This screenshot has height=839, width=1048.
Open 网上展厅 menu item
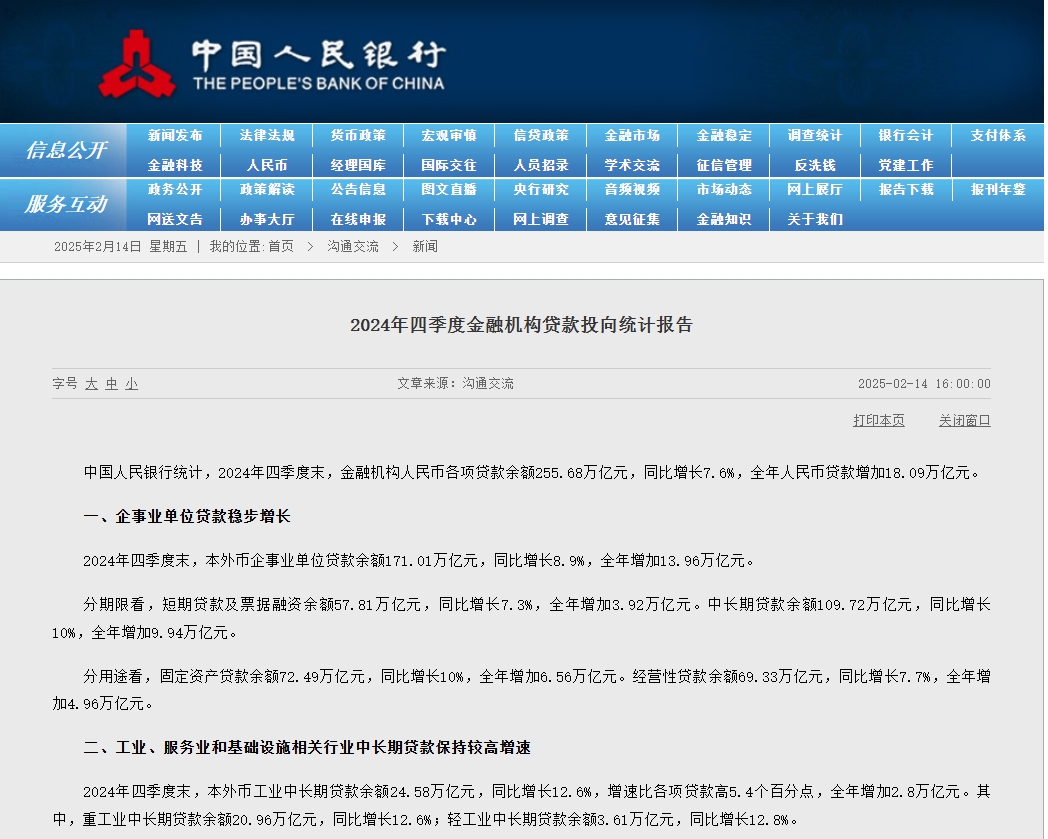pyautogui.click(x=815, y=190)
